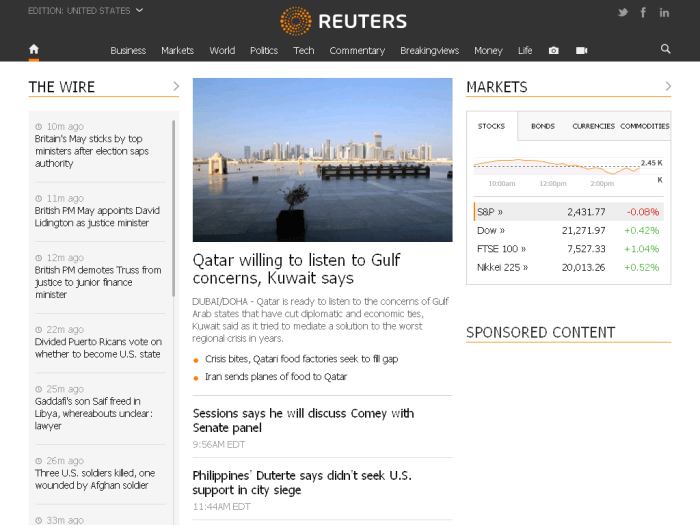Go to the Reuters home icon
Screen dimensions: 700x525
pos(34,50)
